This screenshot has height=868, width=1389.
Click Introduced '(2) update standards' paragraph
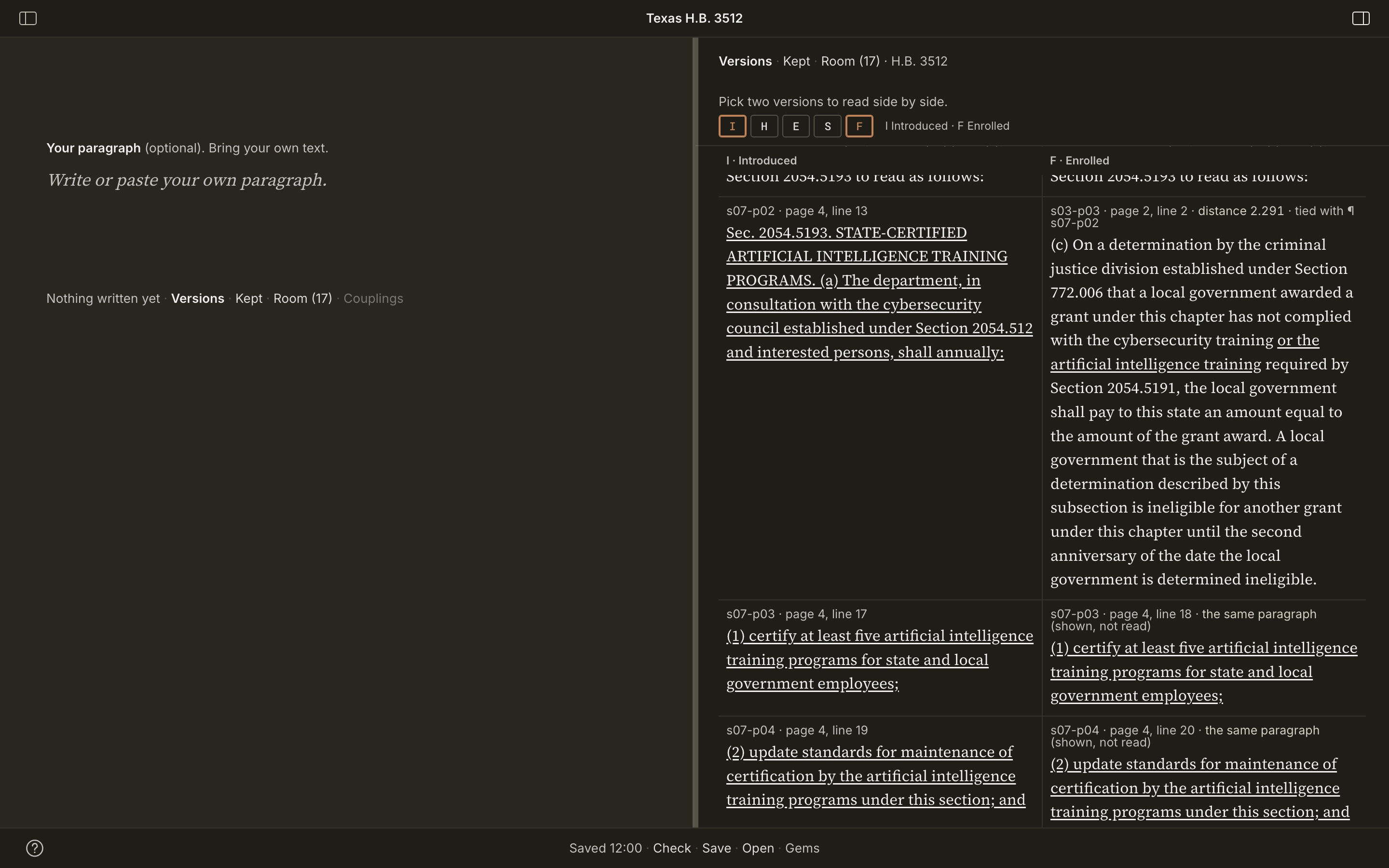click(x=876, y=775)
